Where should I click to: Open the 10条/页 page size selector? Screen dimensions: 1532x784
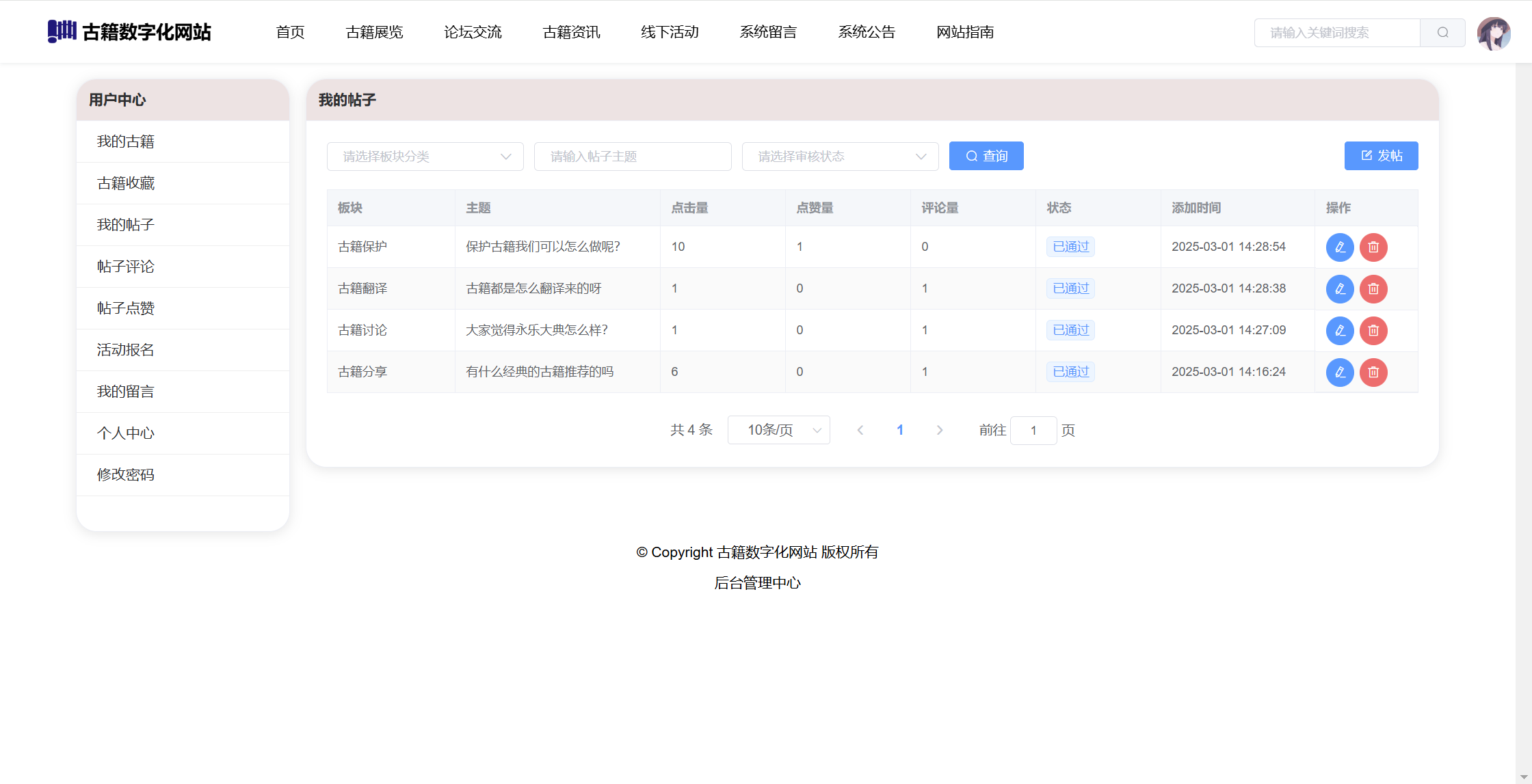(778, 430)
